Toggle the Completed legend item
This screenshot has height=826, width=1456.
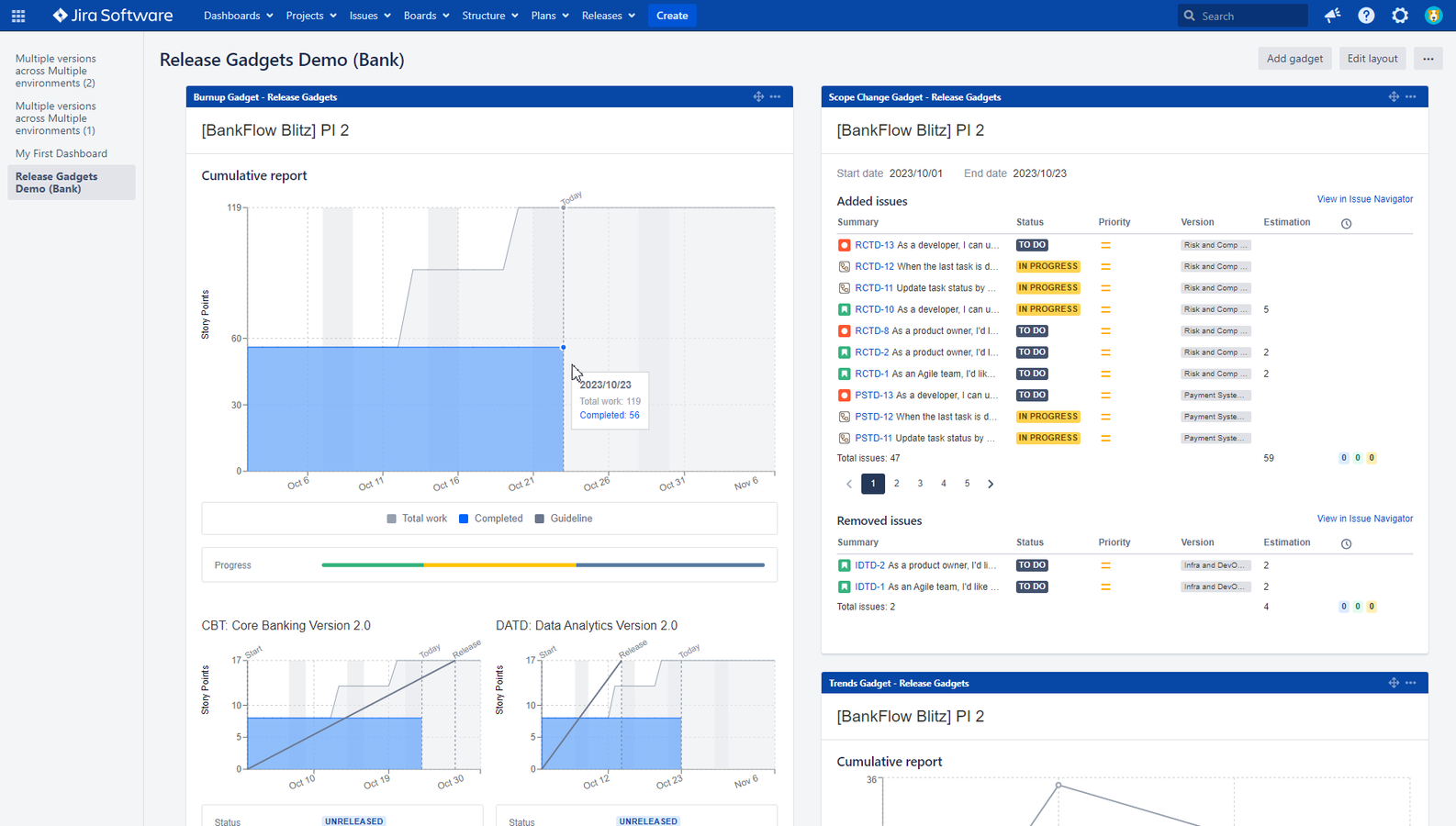[x=491, y=519]
